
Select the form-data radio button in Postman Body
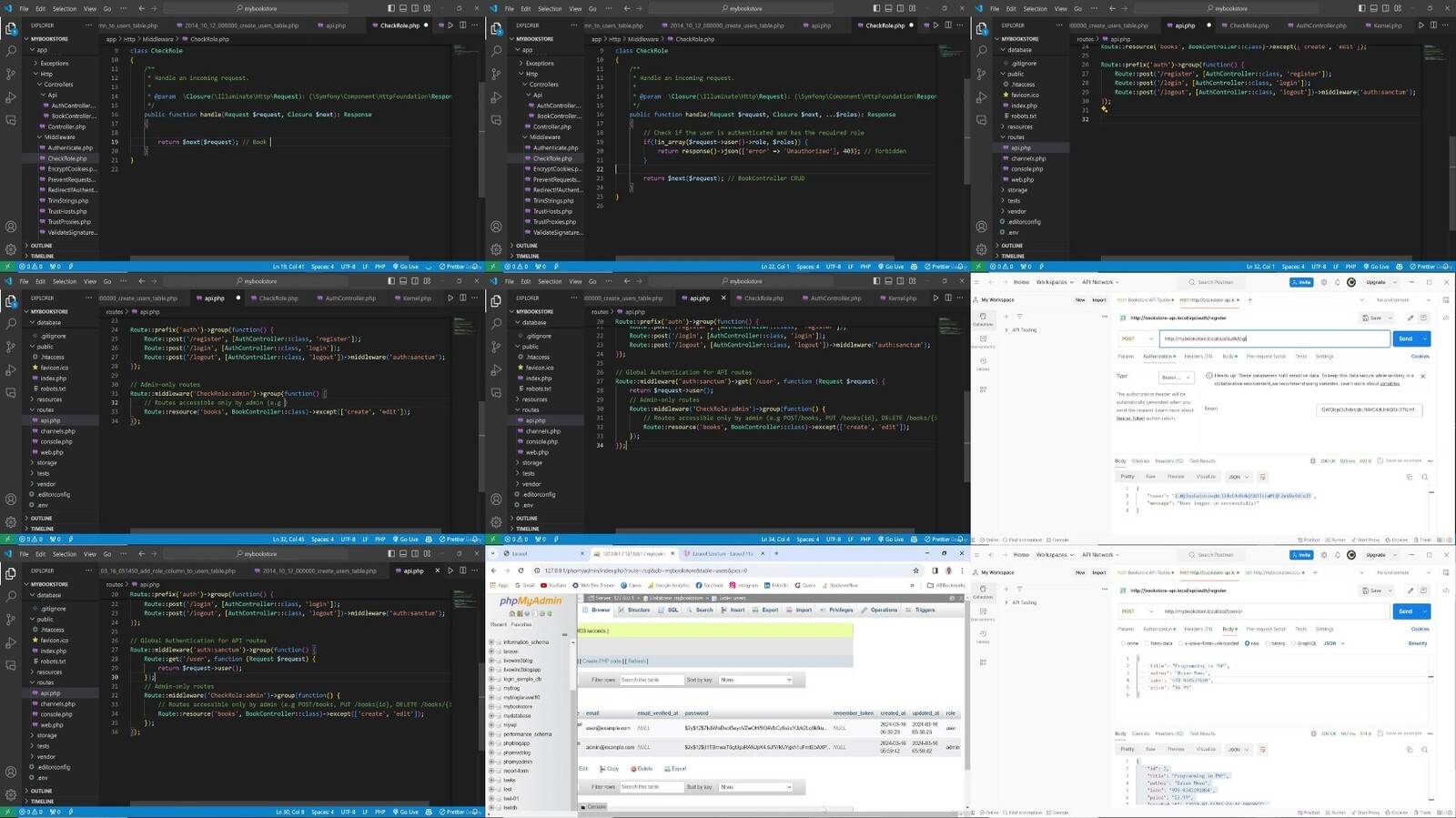pyautogui.click(x=1148, y=643)
